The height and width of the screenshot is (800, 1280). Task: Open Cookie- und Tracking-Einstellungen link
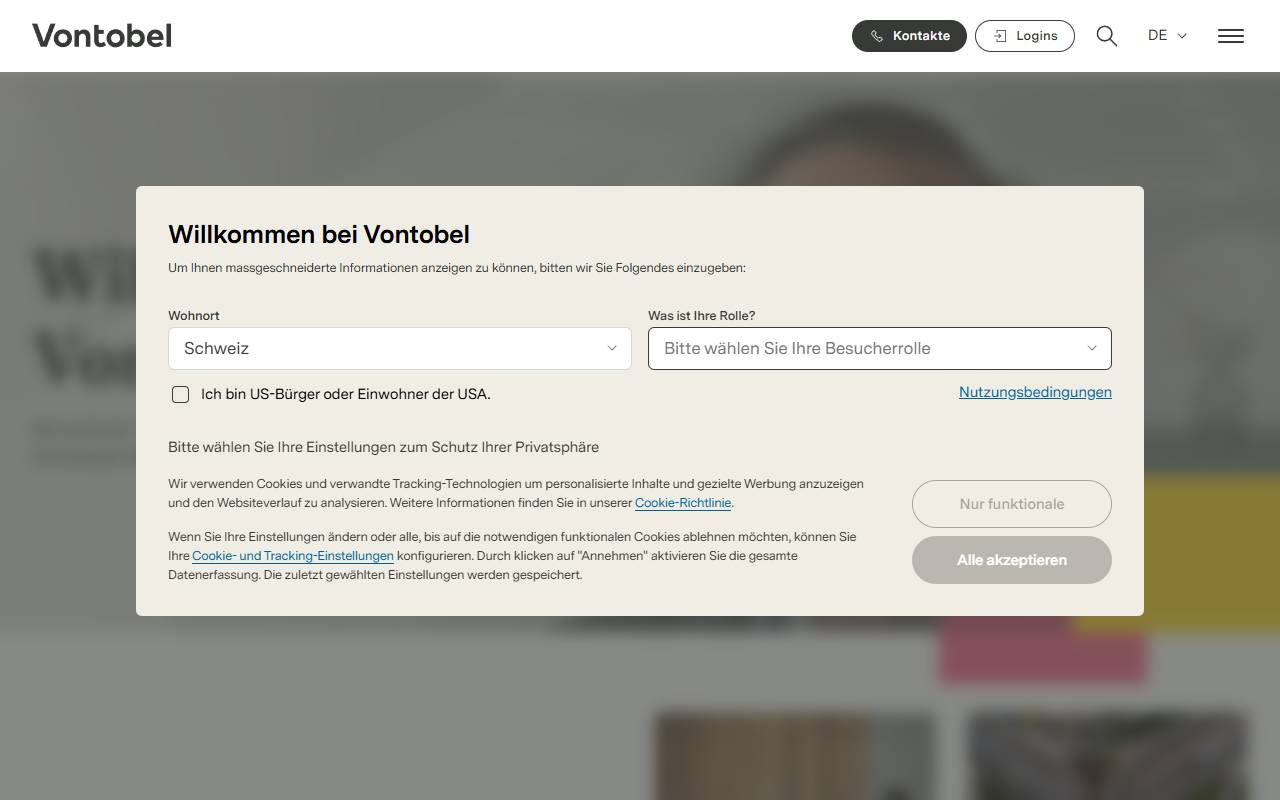[x=293, y=556]
